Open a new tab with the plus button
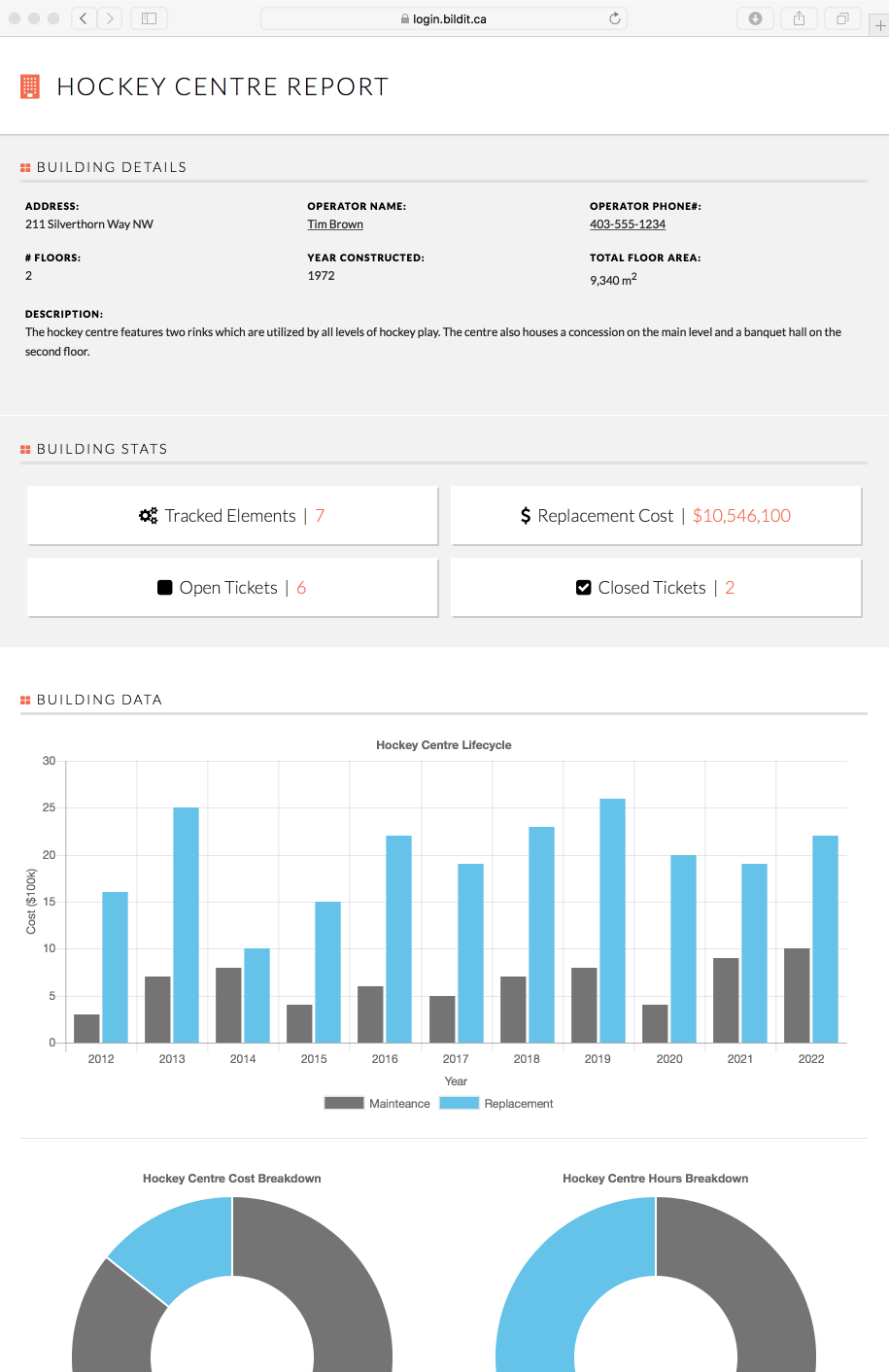 [x=879, y=25]
